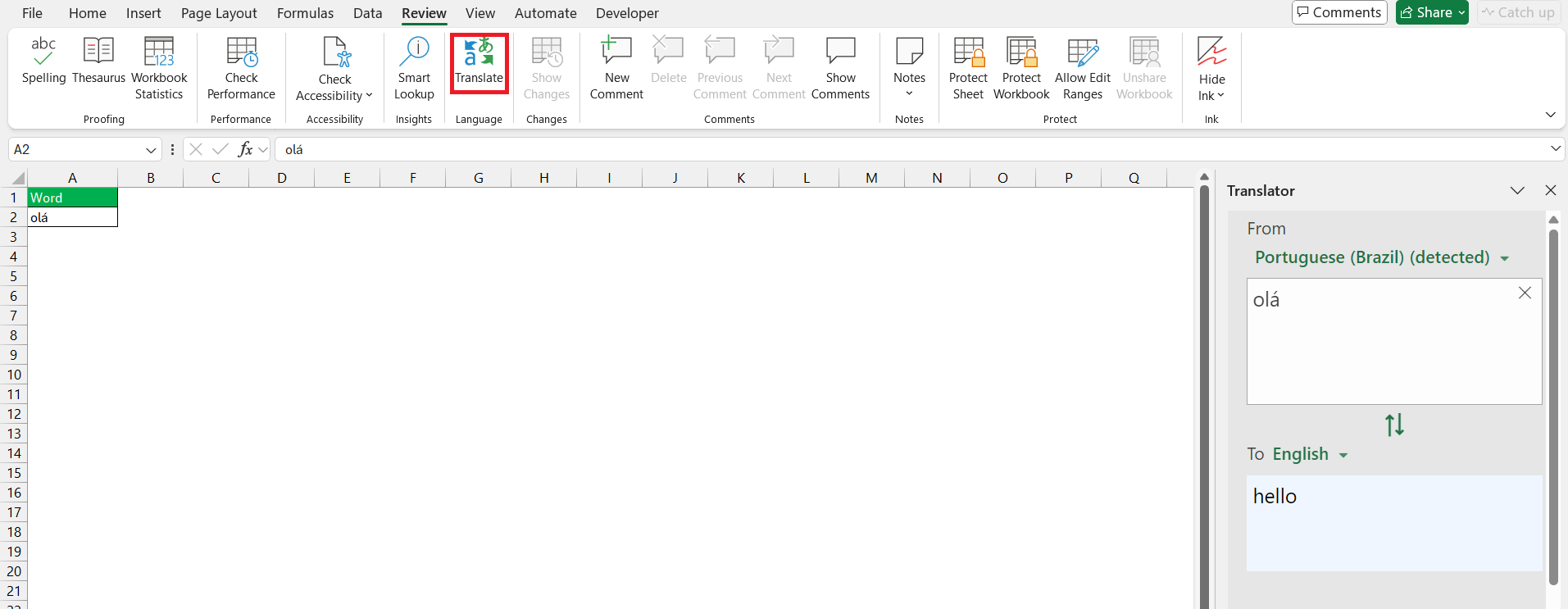Switch to the Insert tab
1568x609 pixels.
click(143, 13)
